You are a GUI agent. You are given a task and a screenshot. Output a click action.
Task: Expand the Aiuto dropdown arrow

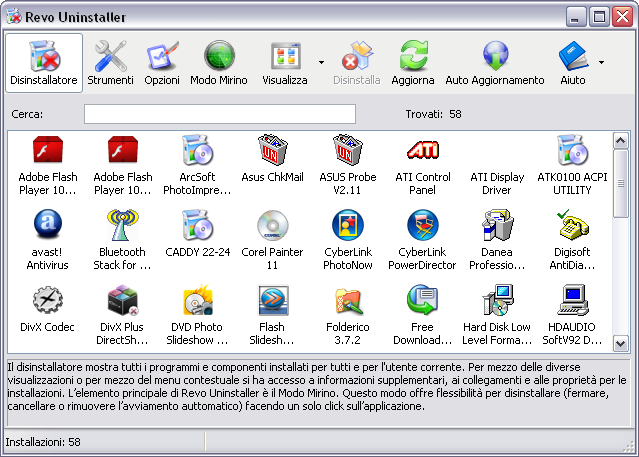point(602,62)
